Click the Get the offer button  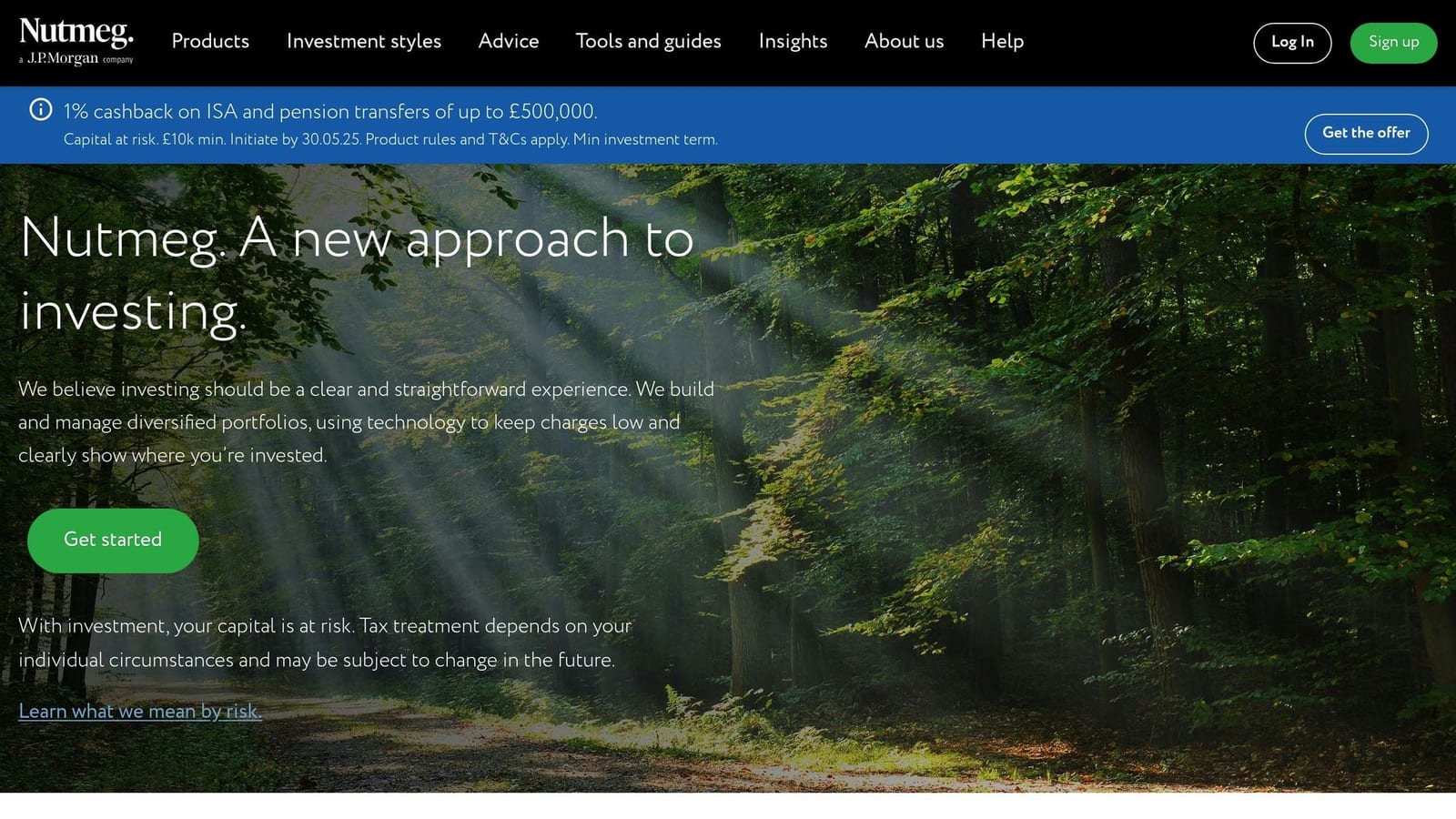(1367, 134)
